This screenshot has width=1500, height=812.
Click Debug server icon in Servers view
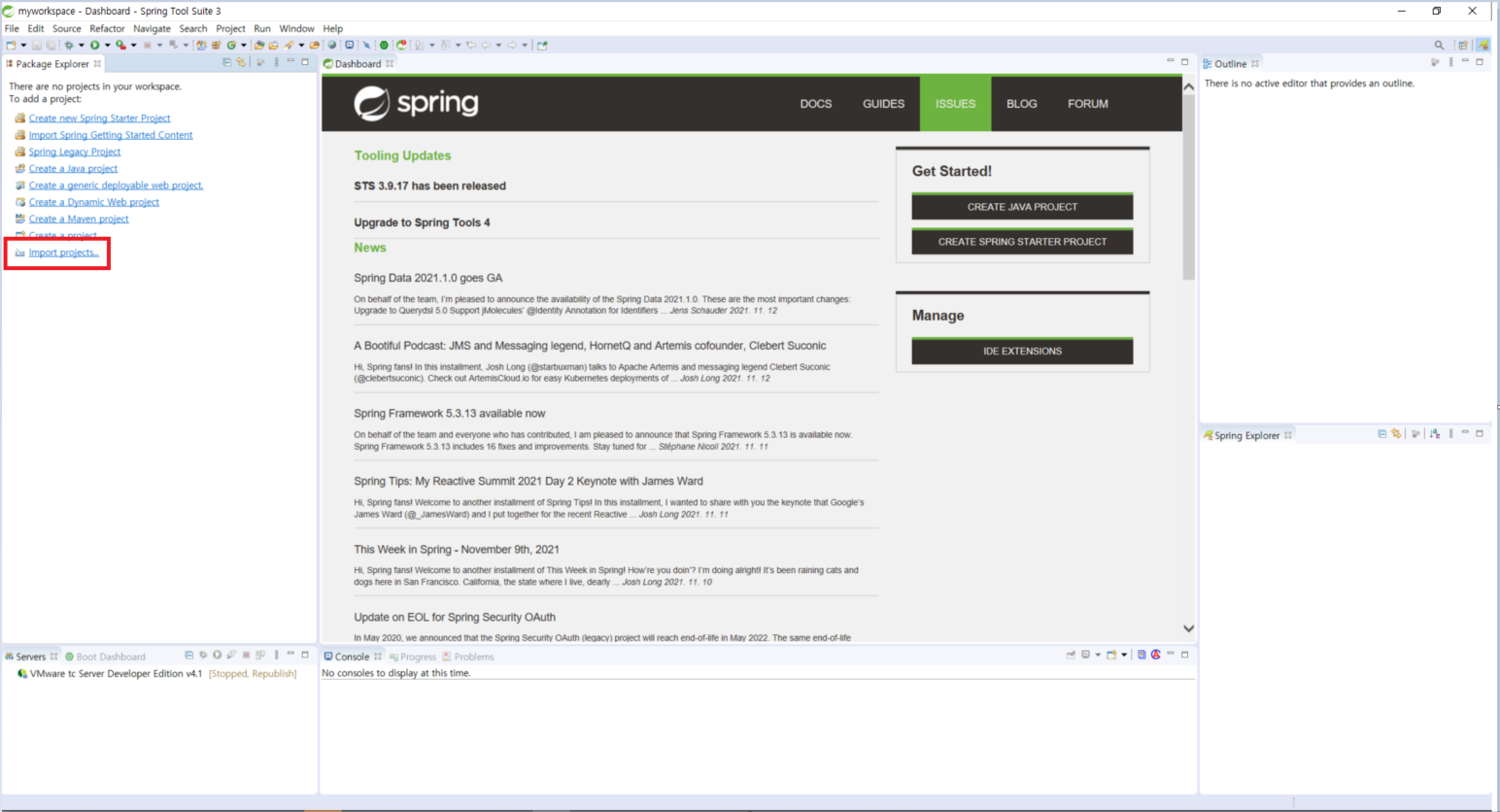coord(203,656)
